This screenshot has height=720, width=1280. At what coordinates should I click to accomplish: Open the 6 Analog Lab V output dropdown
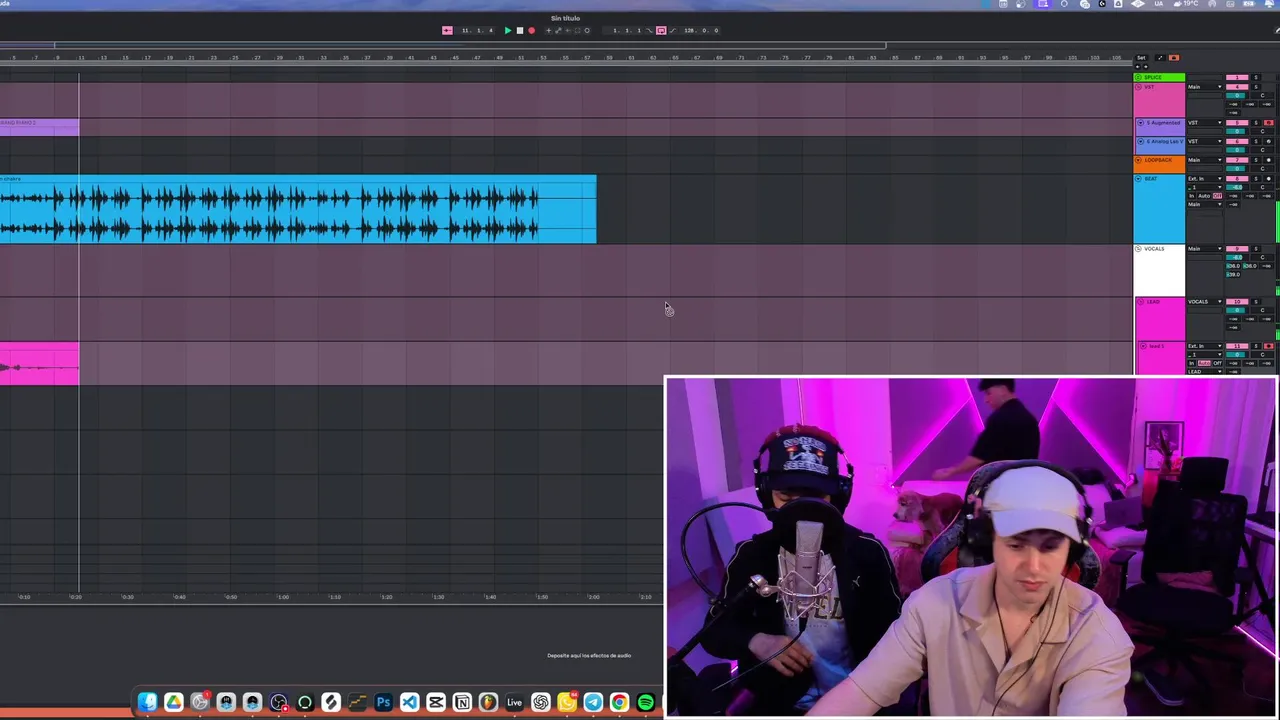(x=1205, y=141)
